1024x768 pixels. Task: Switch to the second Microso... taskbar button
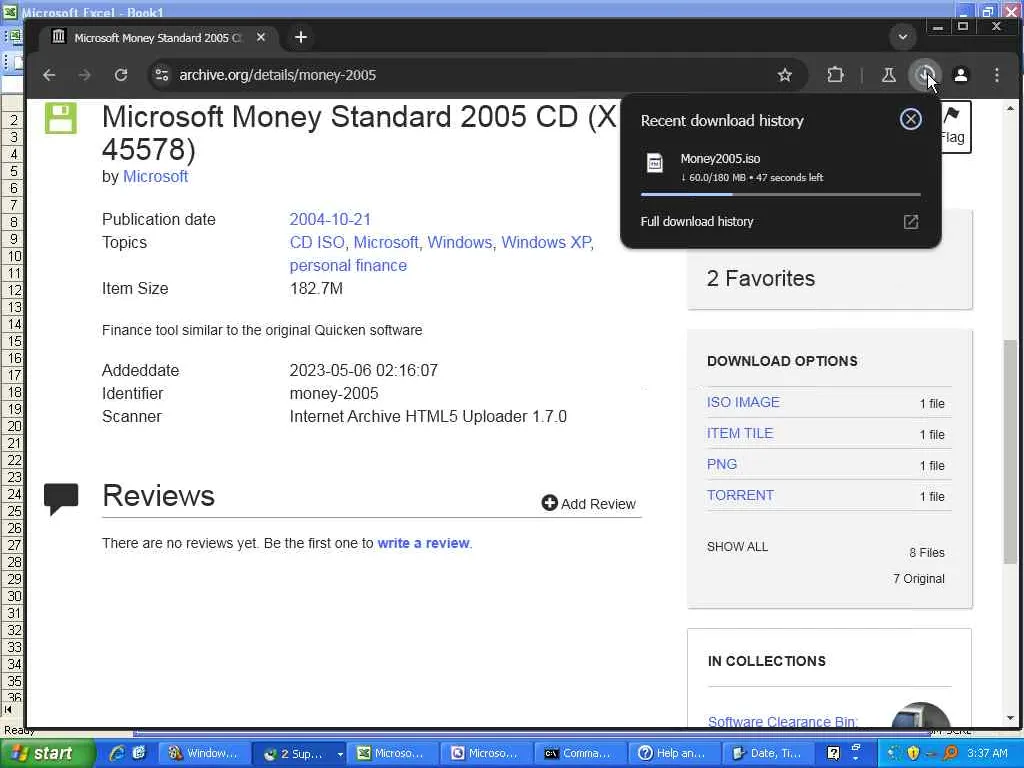[x=487, y=753]
